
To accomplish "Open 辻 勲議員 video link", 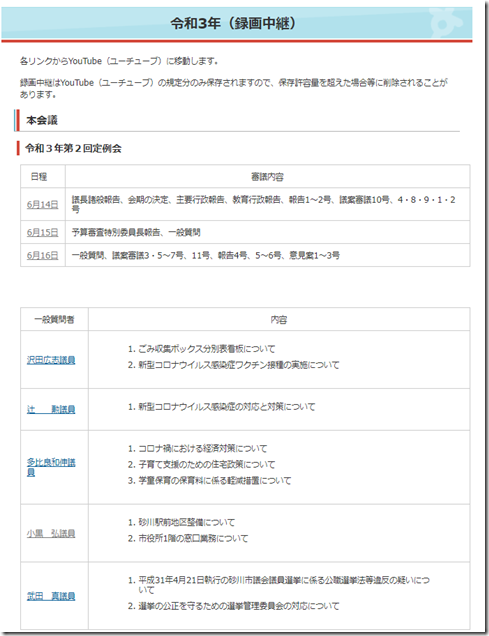I will tap(51, 409).
